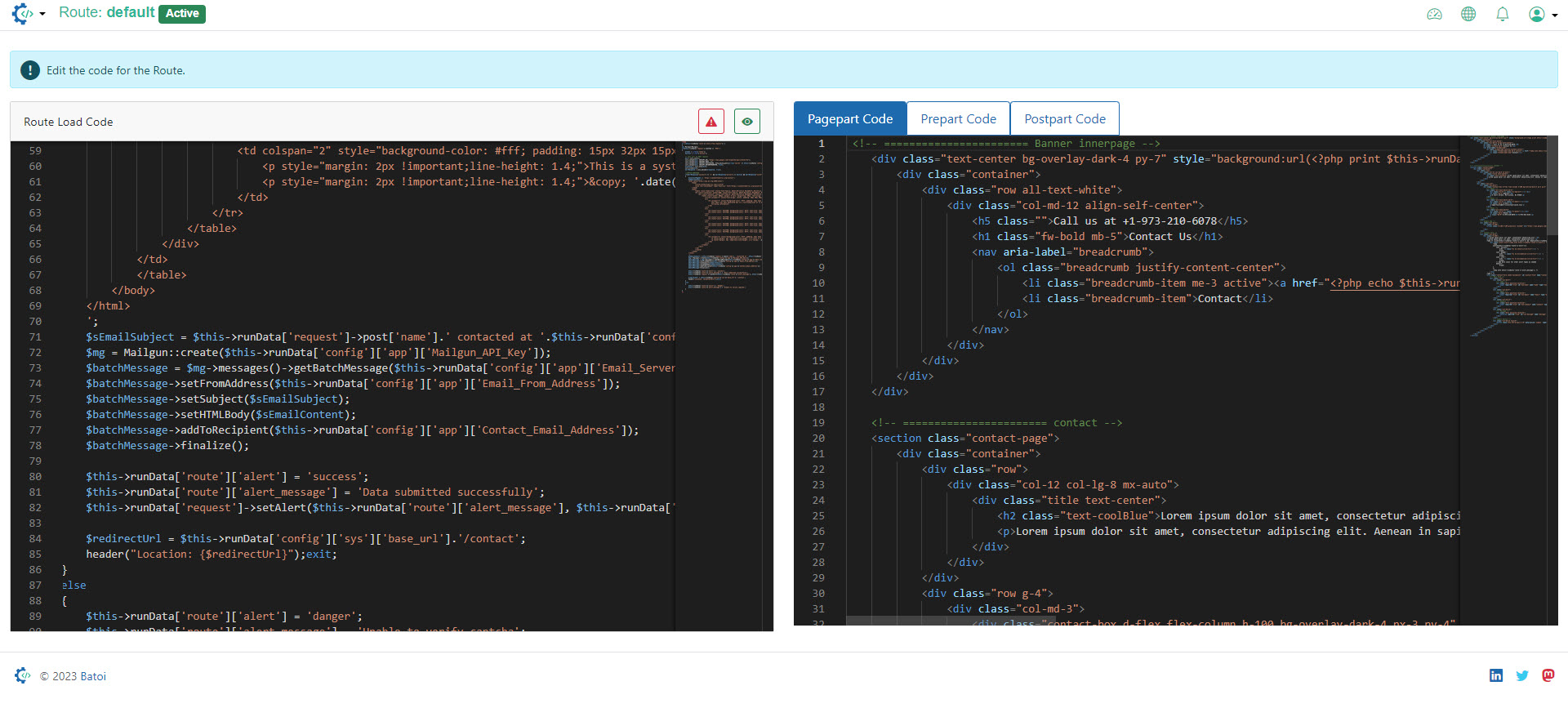Click the globe language icon

pyautogui.click(x=1468, y=14)
